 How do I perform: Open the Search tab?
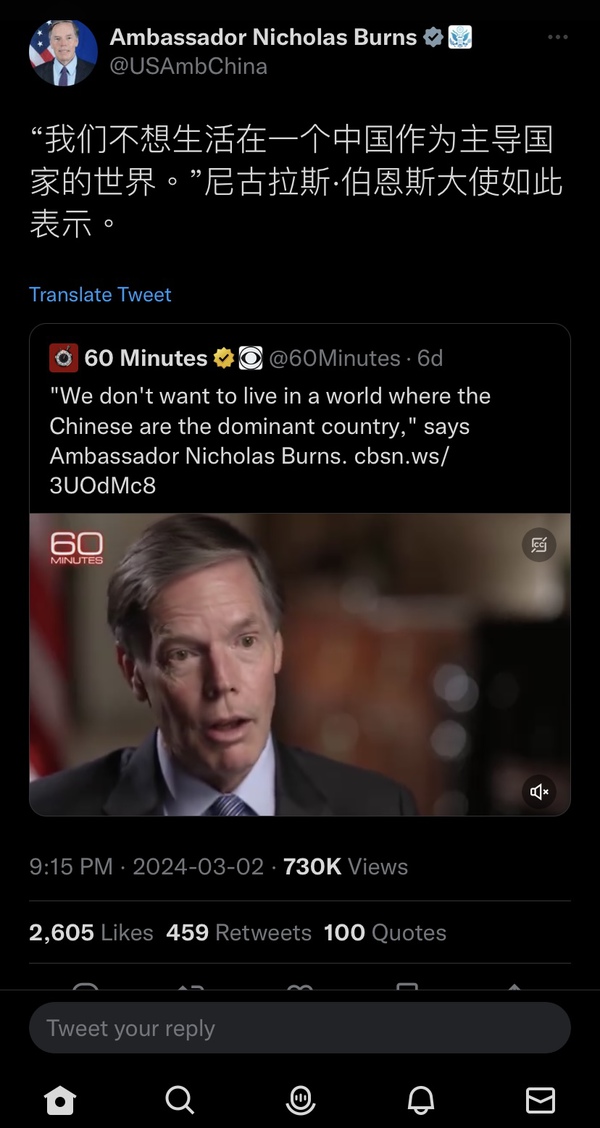(180, 1100)
